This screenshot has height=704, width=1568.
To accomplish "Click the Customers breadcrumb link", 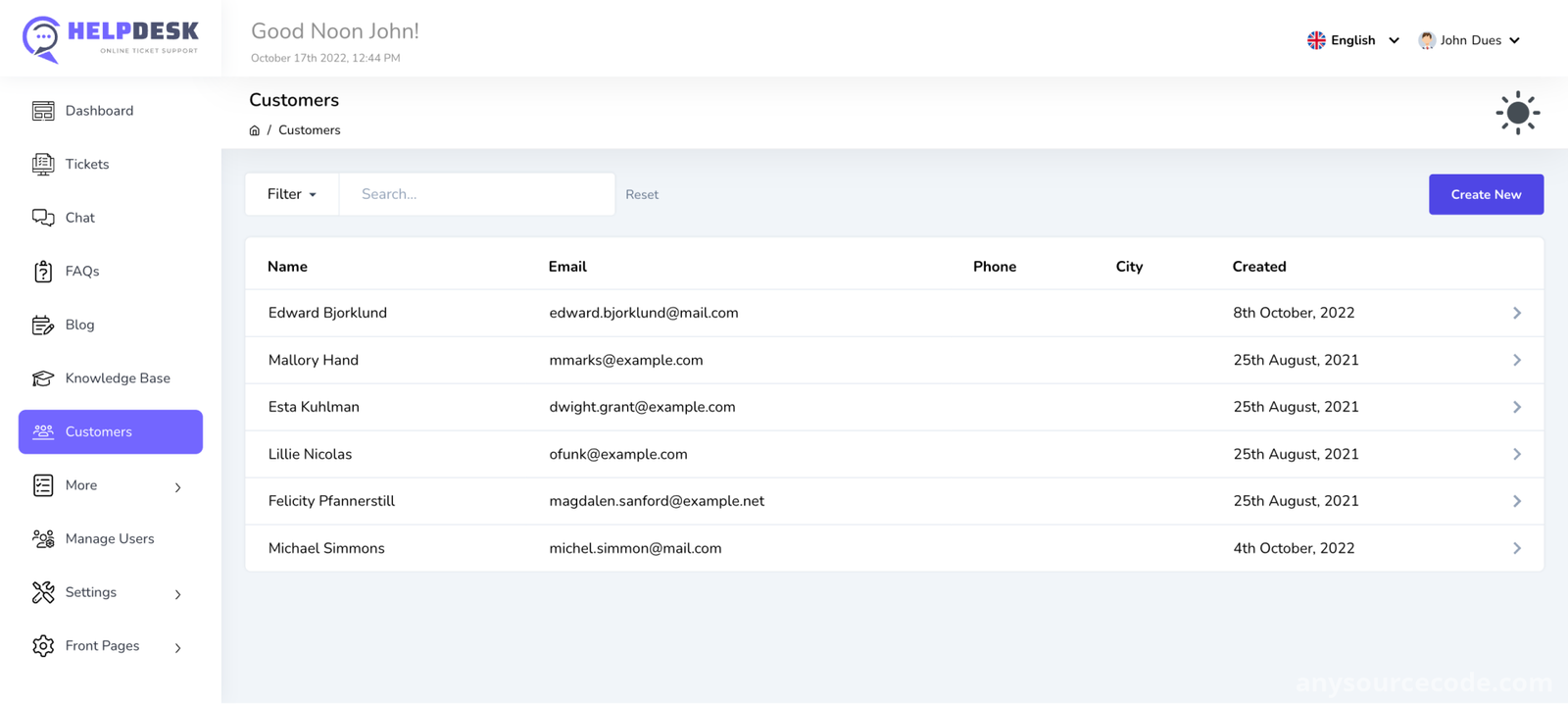I will 309,130.
